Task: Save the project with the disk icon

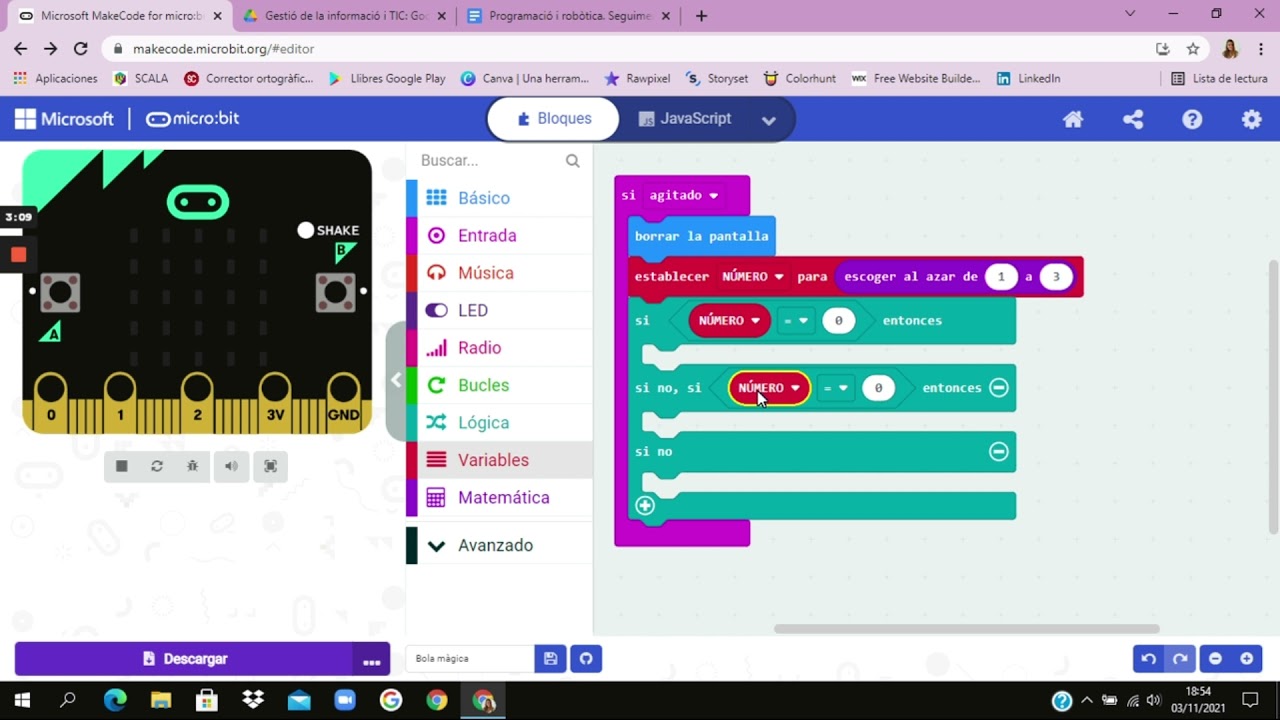Action: click(550, 659)
